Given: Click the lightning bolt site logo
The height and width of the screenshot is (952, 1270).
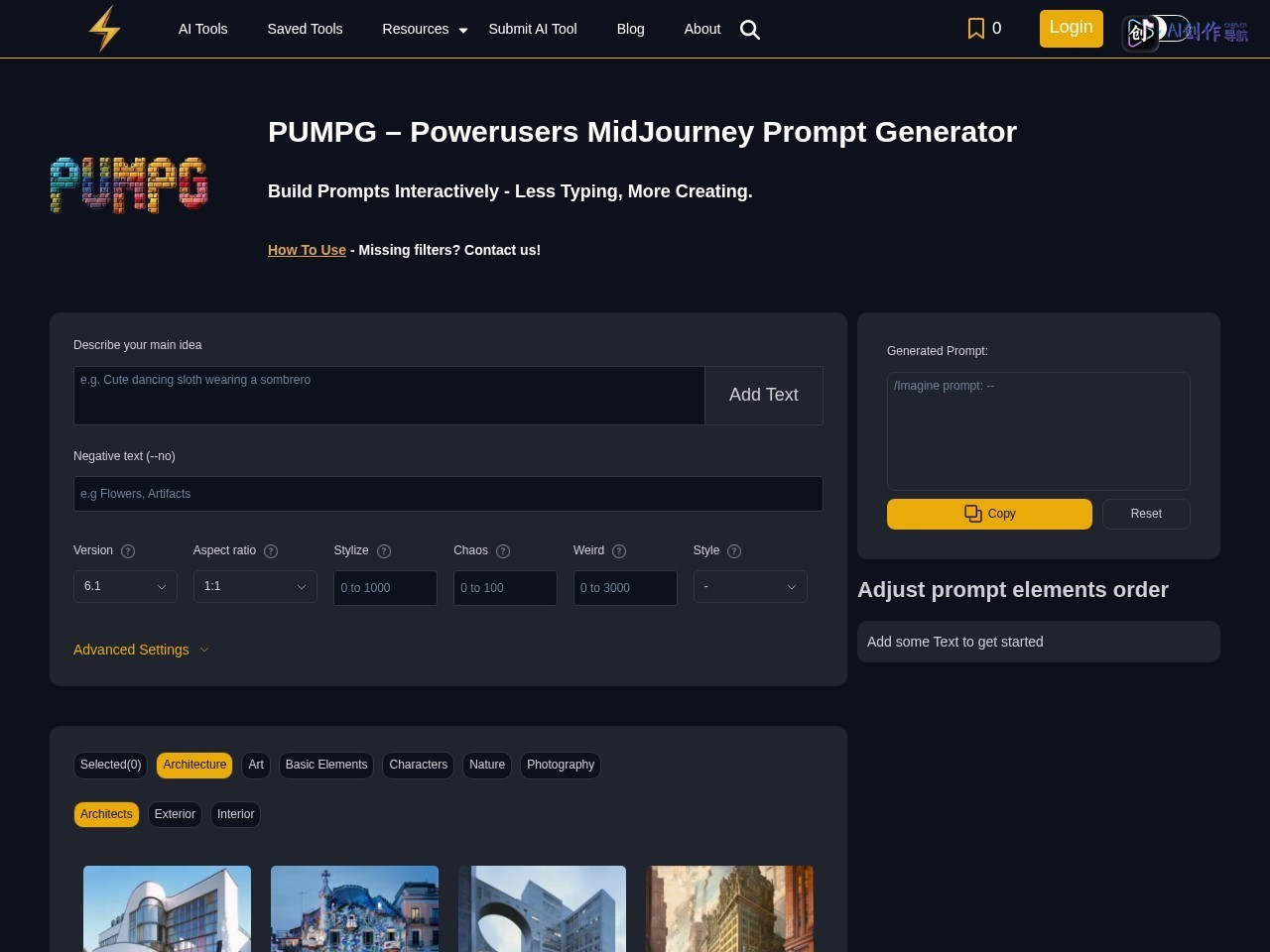Looking at the screenshot, I should click(x=104, y=29).
